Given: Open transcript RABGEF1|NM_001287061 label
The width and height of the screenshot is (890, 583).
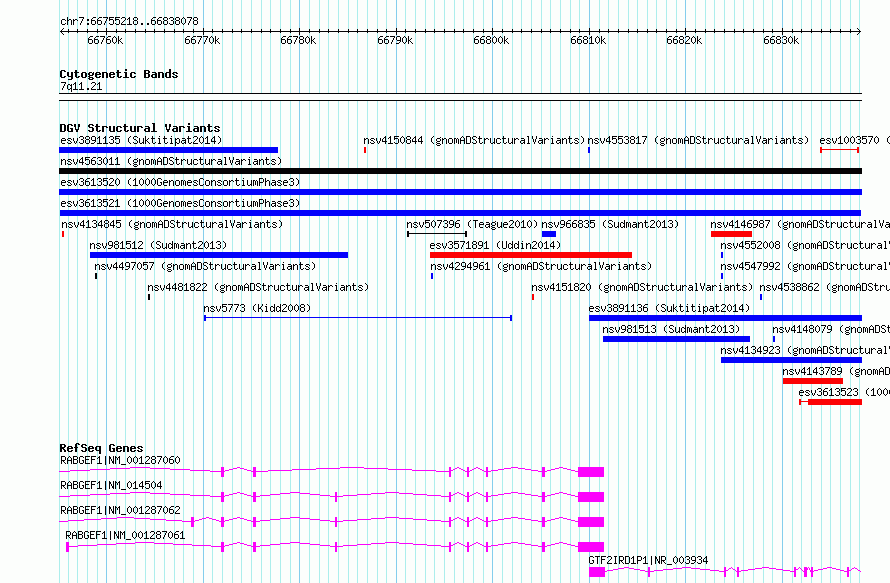Looking at the screenshot, I should (x=125, y=535).
